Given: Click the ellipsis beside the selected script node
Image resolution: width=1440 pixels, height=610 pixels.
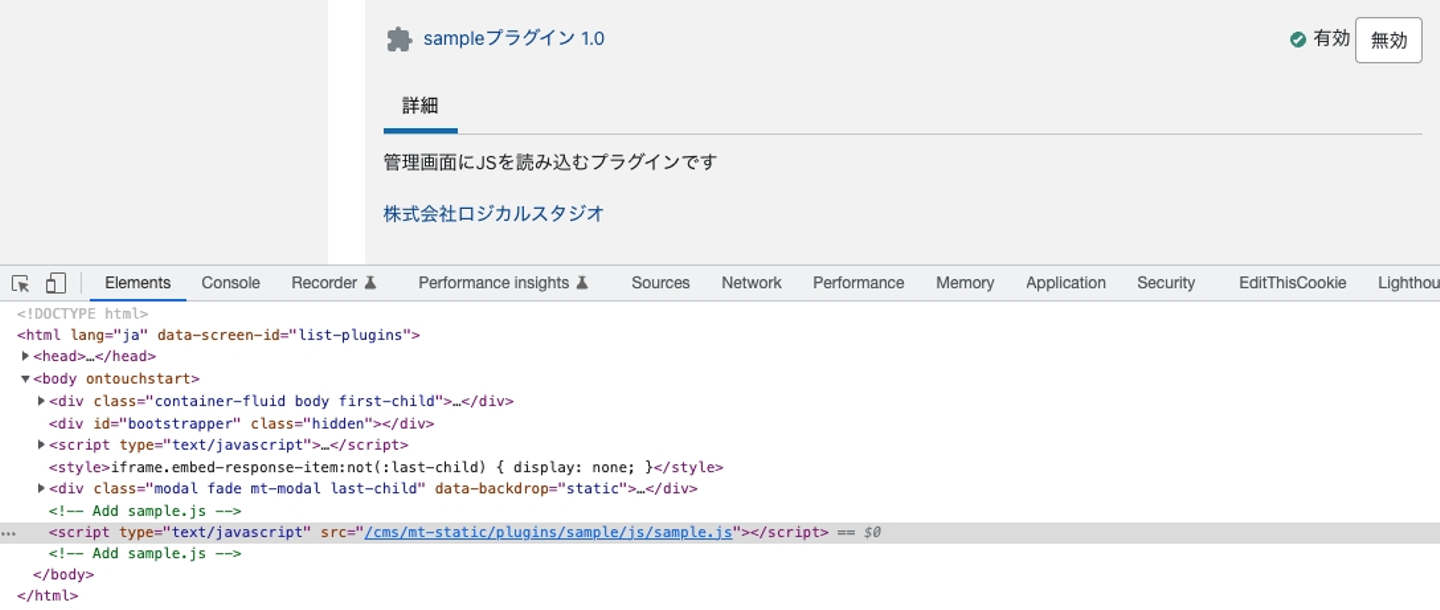Looking at the screenshot, I should point(9,533).
